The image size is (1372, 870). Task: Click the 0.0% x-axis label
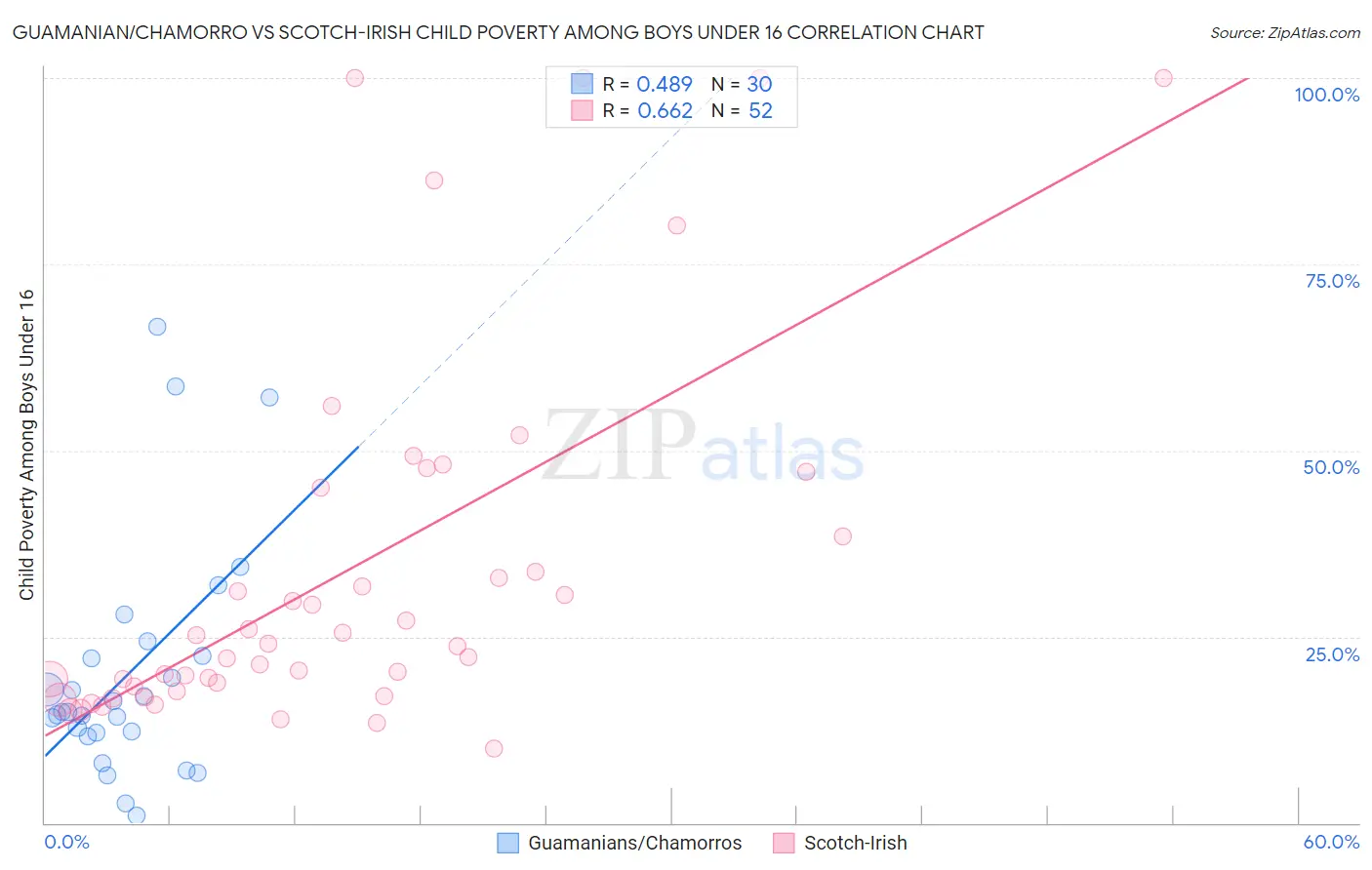tap(66, 842)
